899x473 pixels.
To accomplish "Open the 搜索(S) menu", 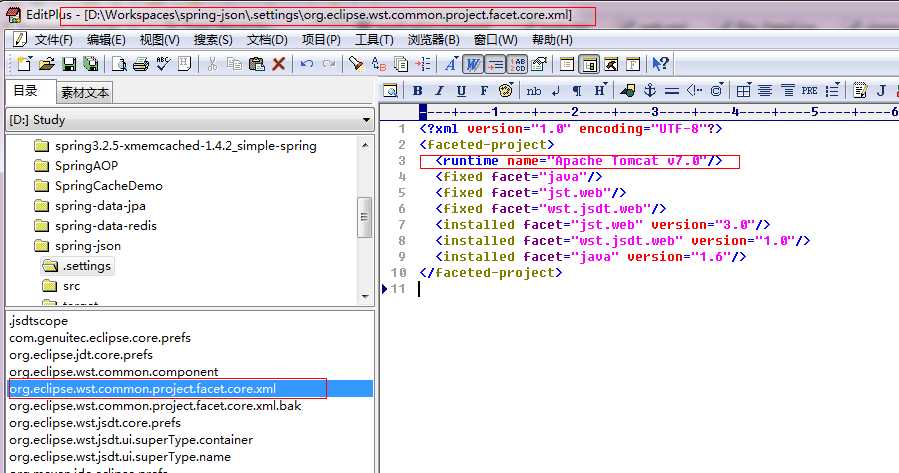I will click(x=213, y=40).
